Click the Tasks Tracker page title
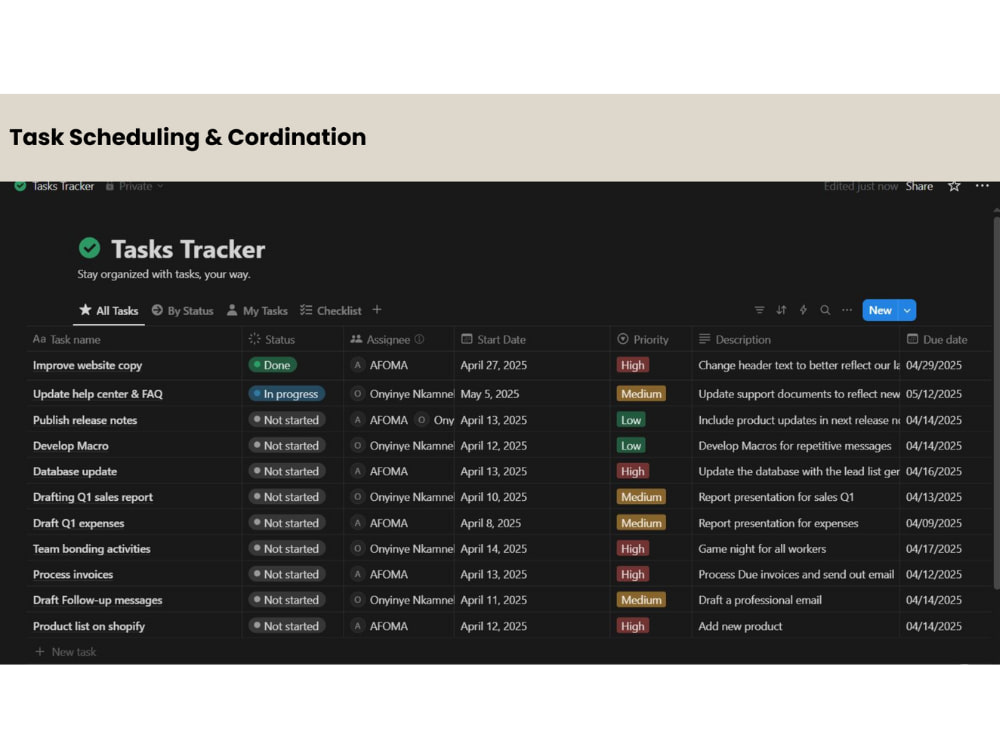This screenshot has width=1000, height=750. pyautogui.click(x=188, y=249)
